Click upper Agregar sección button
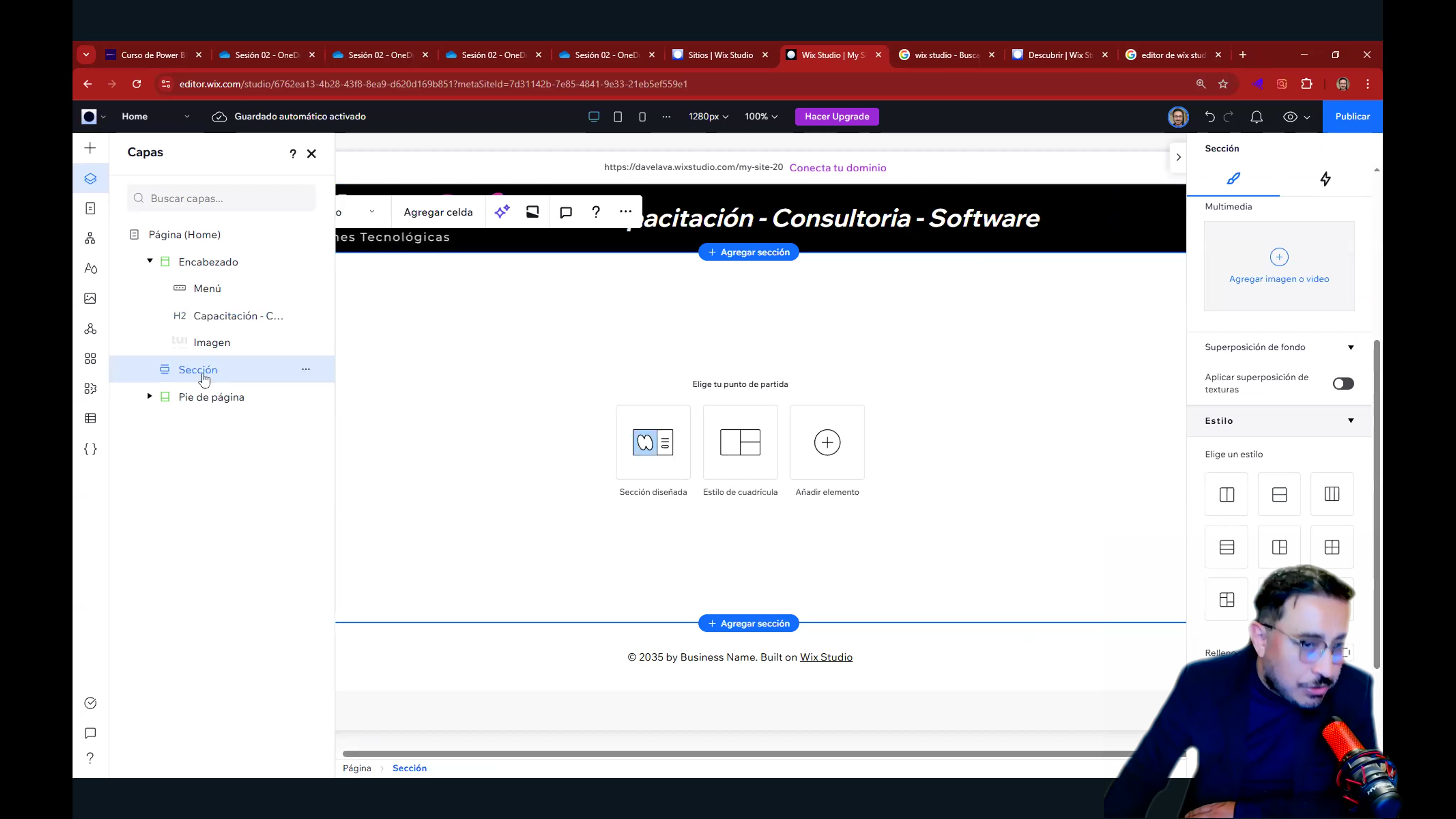Screen dimensions: 1456x819 (748, 252)
